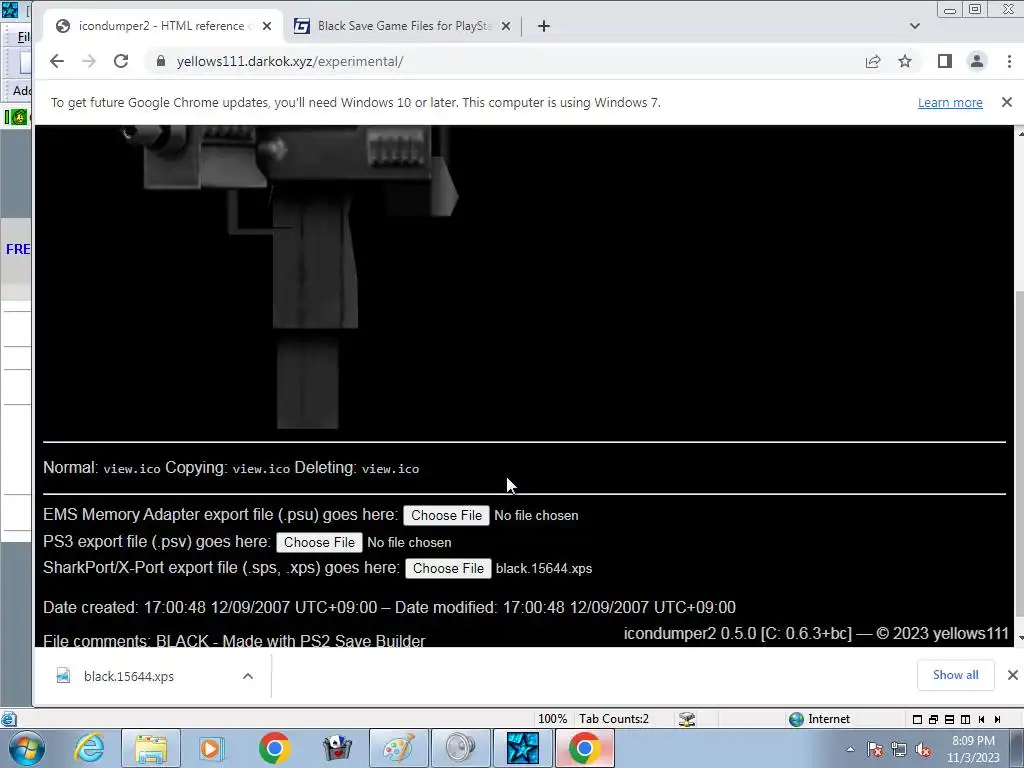Close the Black Save Game Files tab

[x=505, y=26]
